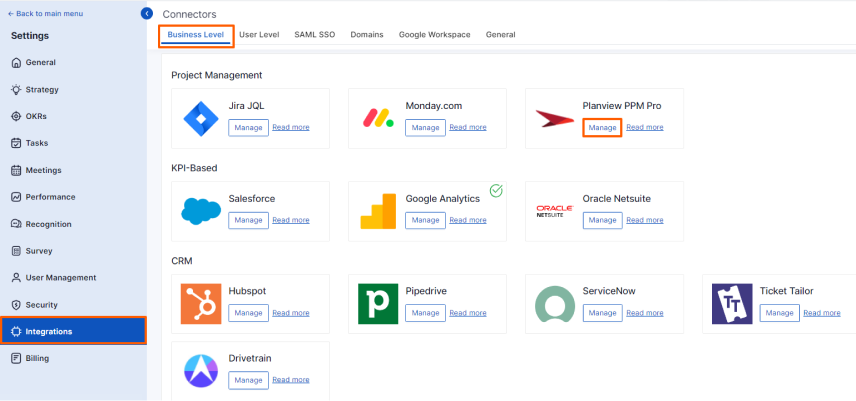
Task: Click the Security shield icon
Action: coord(16,304)
